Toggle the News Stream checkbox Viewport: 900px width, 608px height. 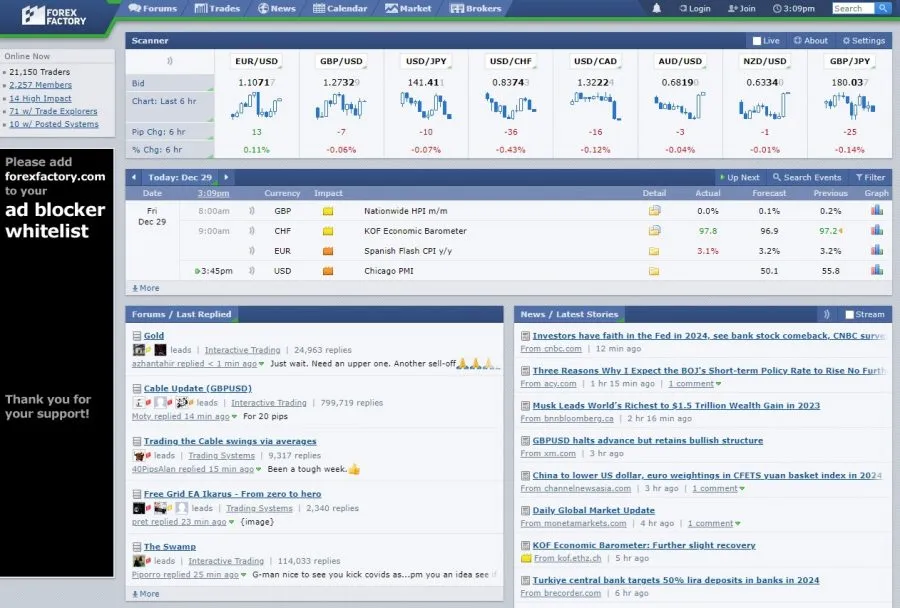[x=849, y=315]
